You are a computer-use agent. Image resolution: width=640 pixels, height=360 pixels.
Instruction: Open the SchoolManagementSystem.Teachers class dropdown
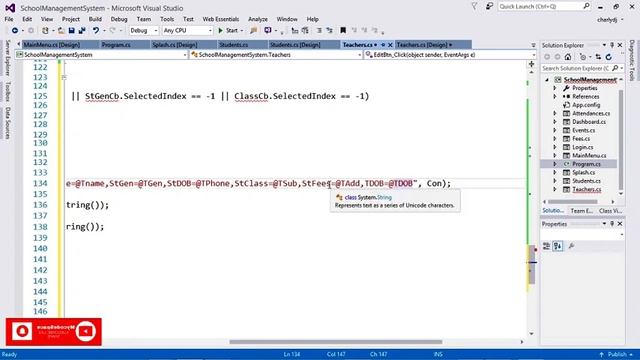click(x=276, y=55)
